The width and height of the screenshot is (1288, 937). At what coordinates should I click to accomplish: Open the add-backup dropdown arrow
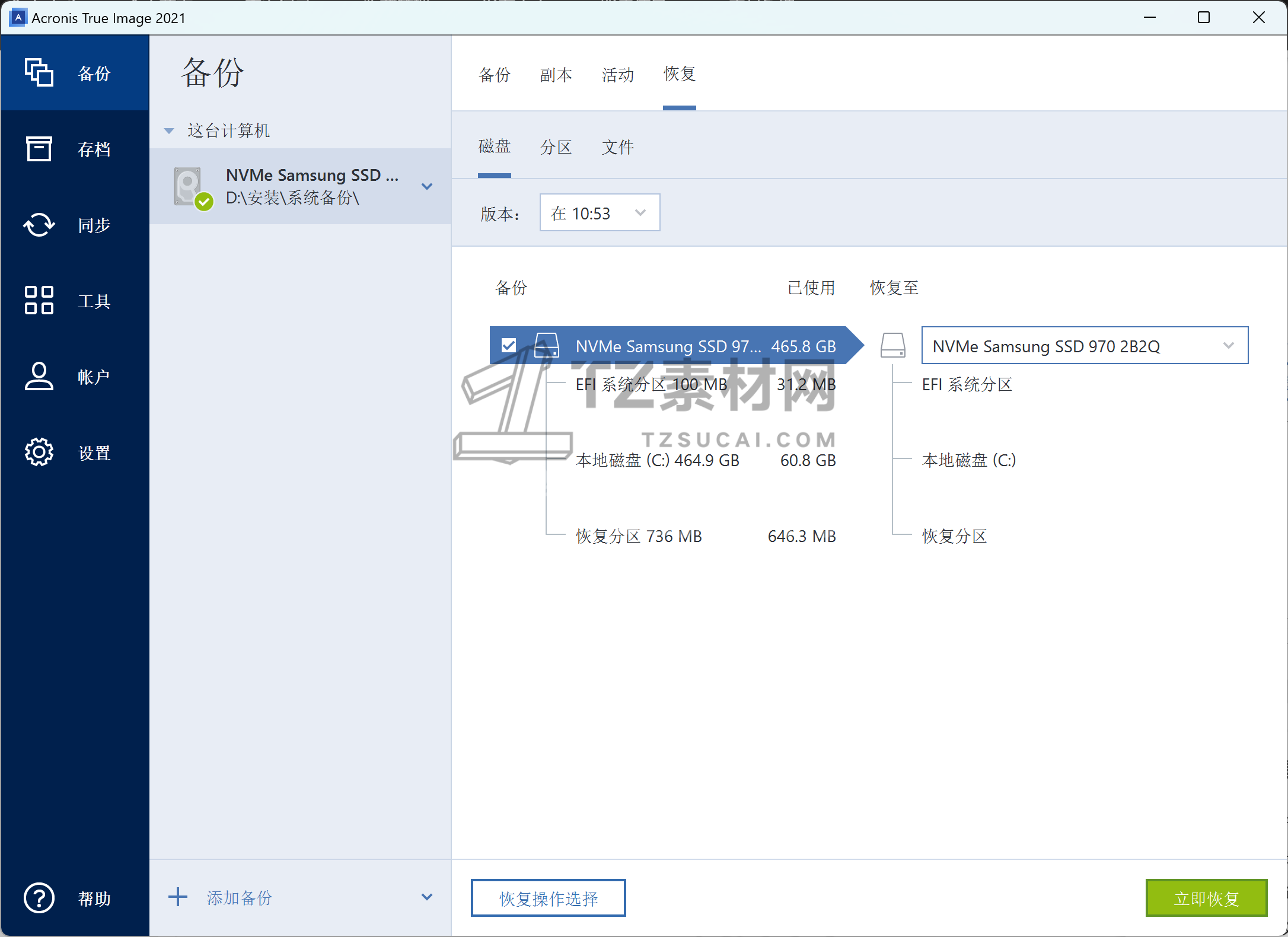(427, 897)
